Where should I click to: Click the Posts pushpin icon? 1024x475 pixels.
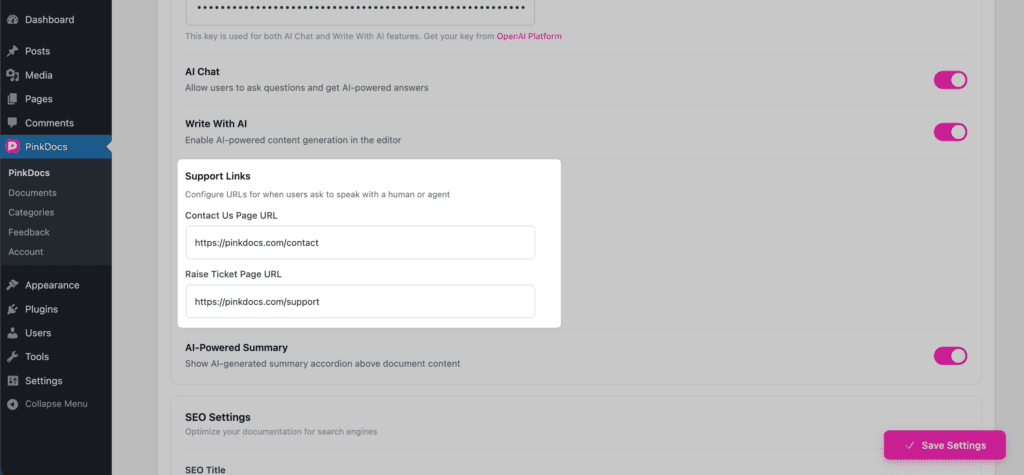pos(12,51)
